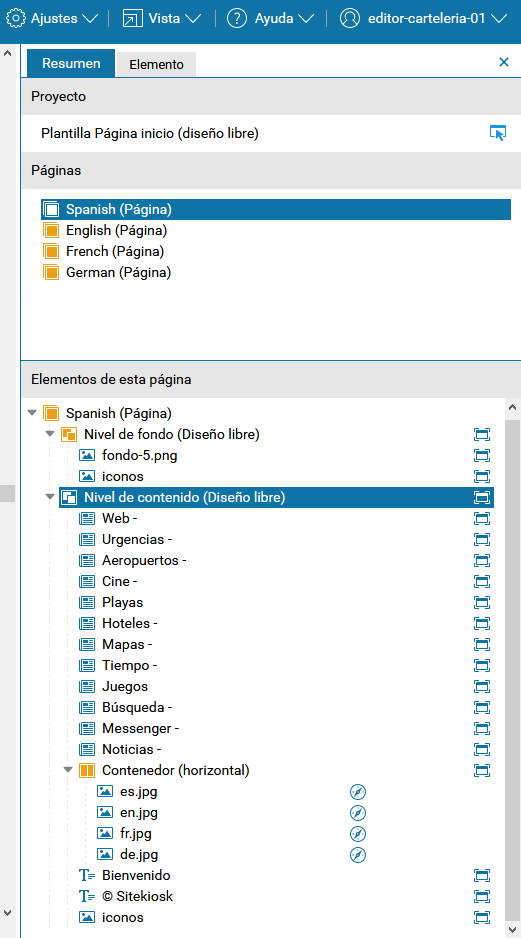This screenshot has height=938, width=521.
Task: Click the frame icon on Urgencias row
Action: 482,540
